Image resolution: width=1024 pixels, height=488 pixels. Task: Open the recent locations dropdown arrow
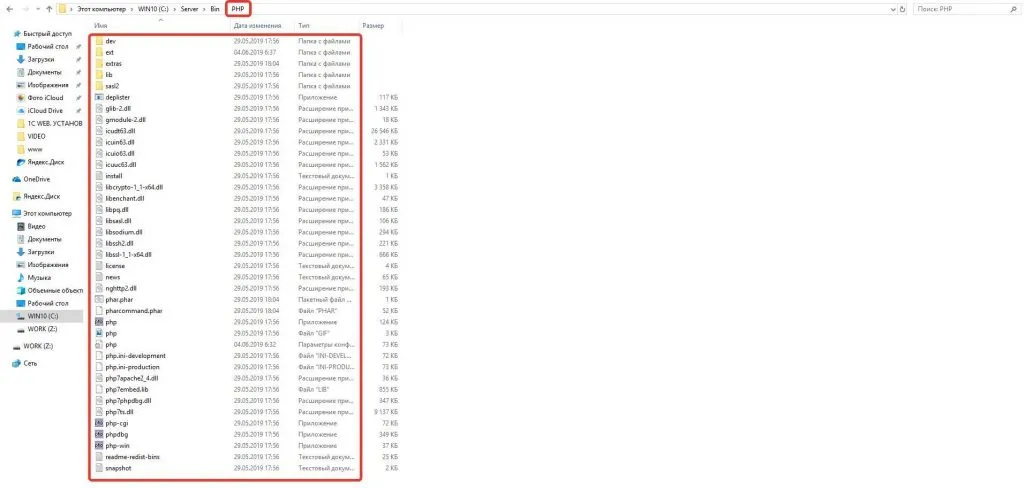37,9
